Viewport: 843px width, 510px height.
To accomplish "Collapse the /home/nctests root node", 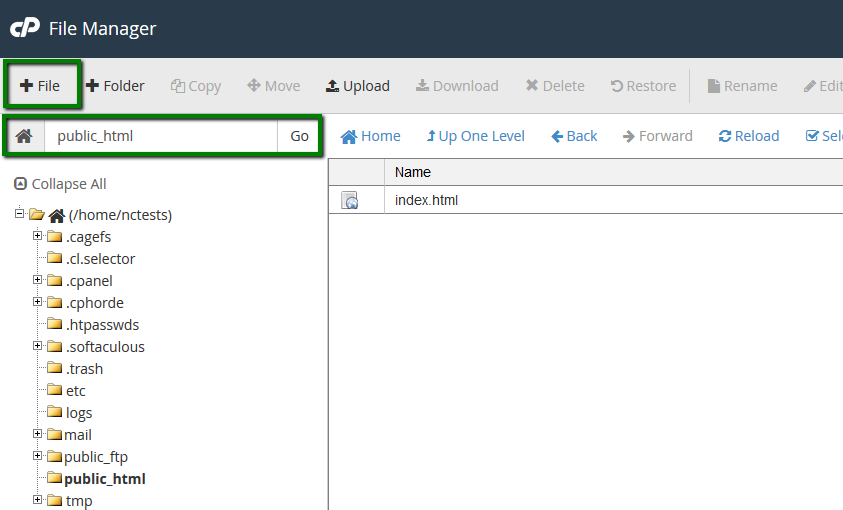I will pos(19,214).
